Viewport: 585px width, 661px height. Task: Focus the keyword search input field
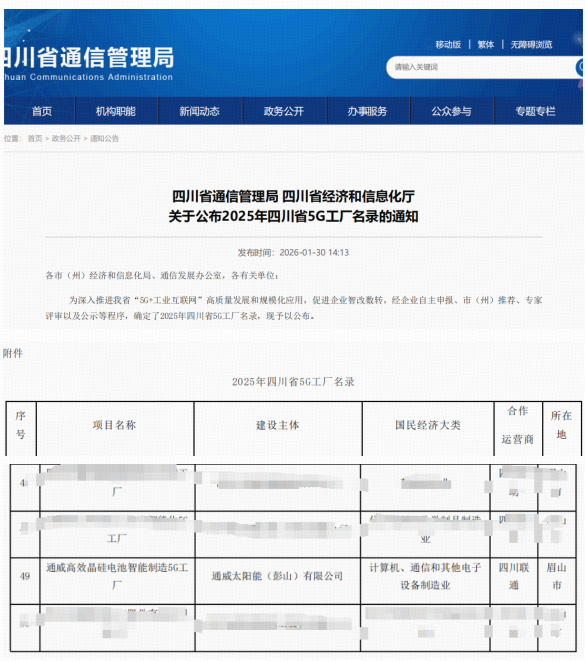point(480,67)
